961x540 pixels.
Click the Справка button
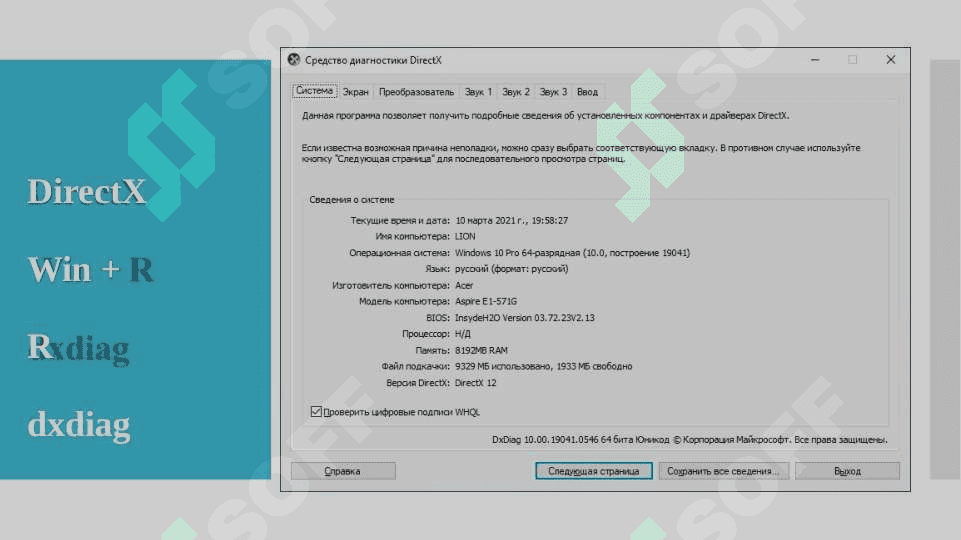(x=343, y=471)
